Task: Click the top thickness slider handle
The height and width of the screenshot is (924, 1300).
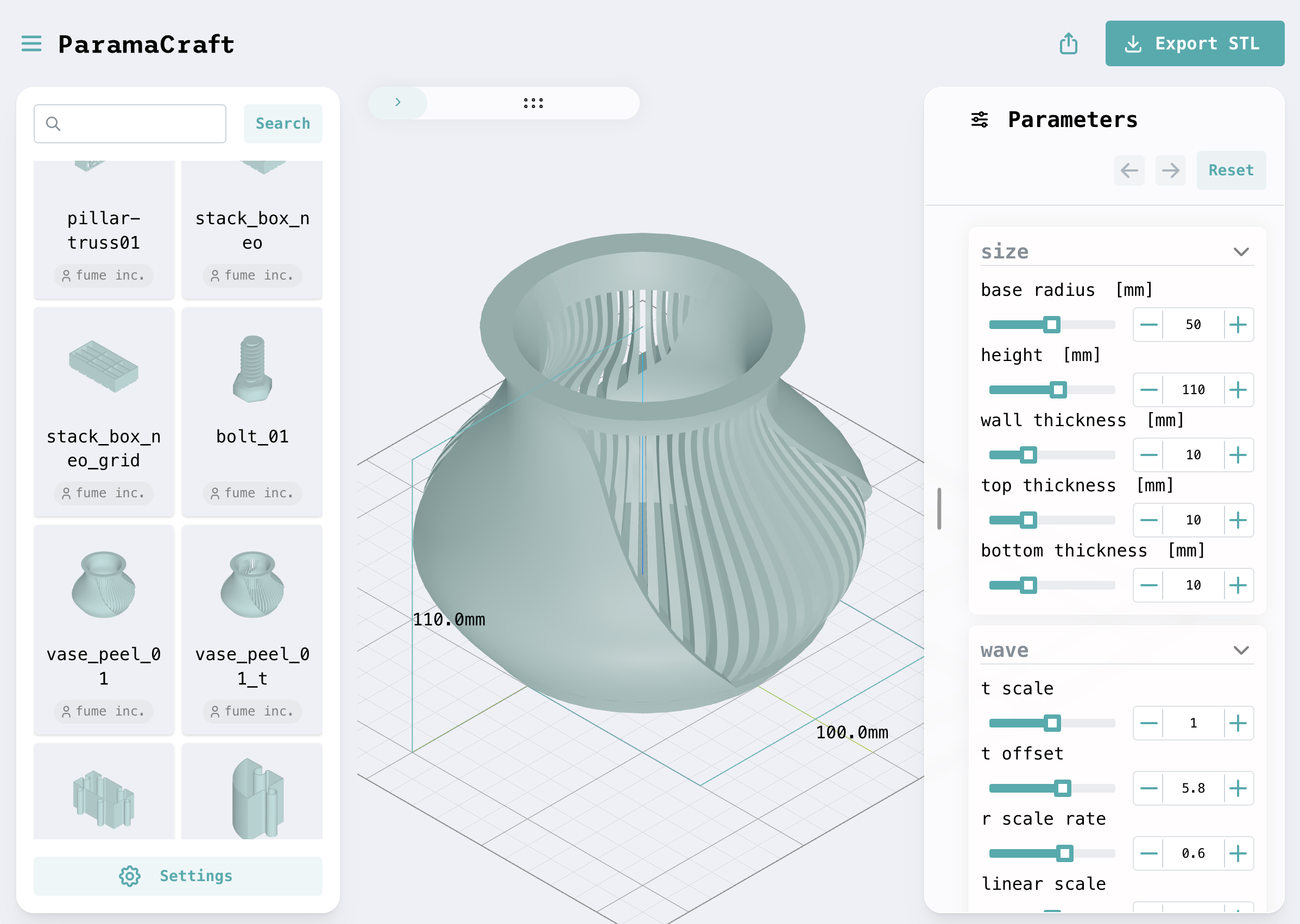Action: [1028, 520]
